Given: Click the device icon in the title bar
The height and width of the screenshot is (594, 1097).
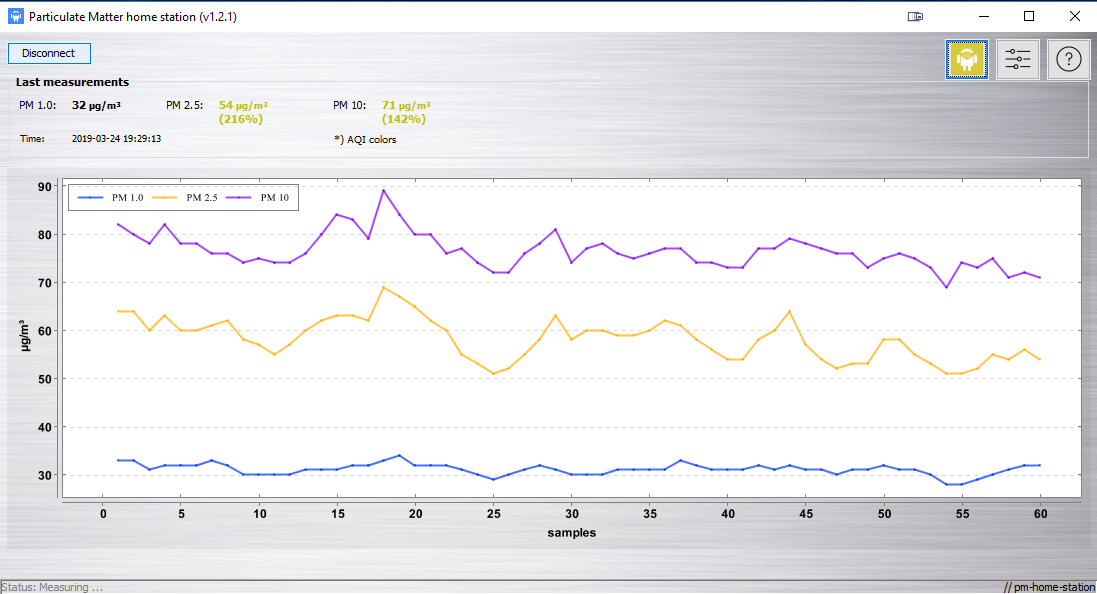Looking at the screenshot, I should pyautogui.click(x=915, y=17).
